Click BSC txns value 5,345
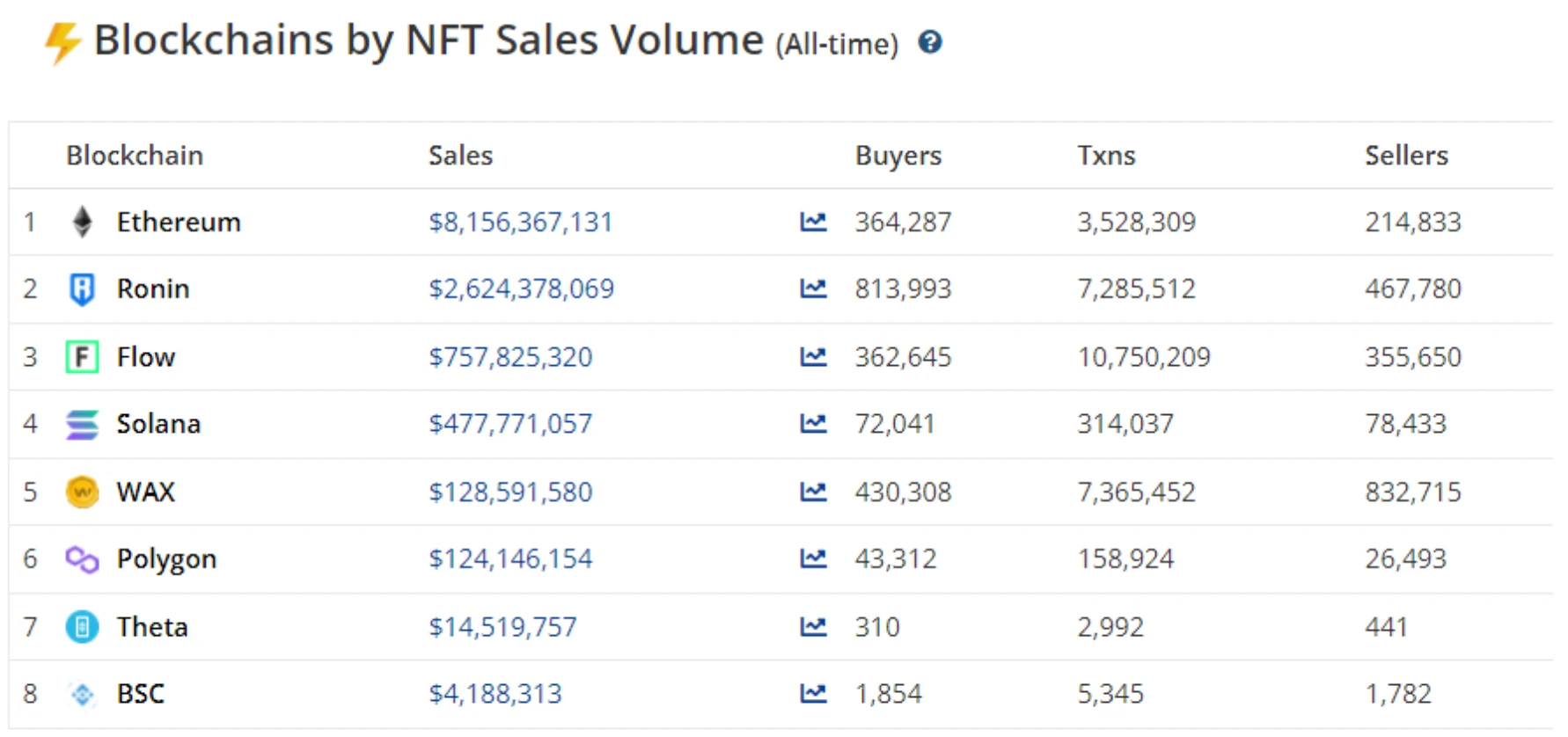 pyautogui.click(x=1110, y=693)
